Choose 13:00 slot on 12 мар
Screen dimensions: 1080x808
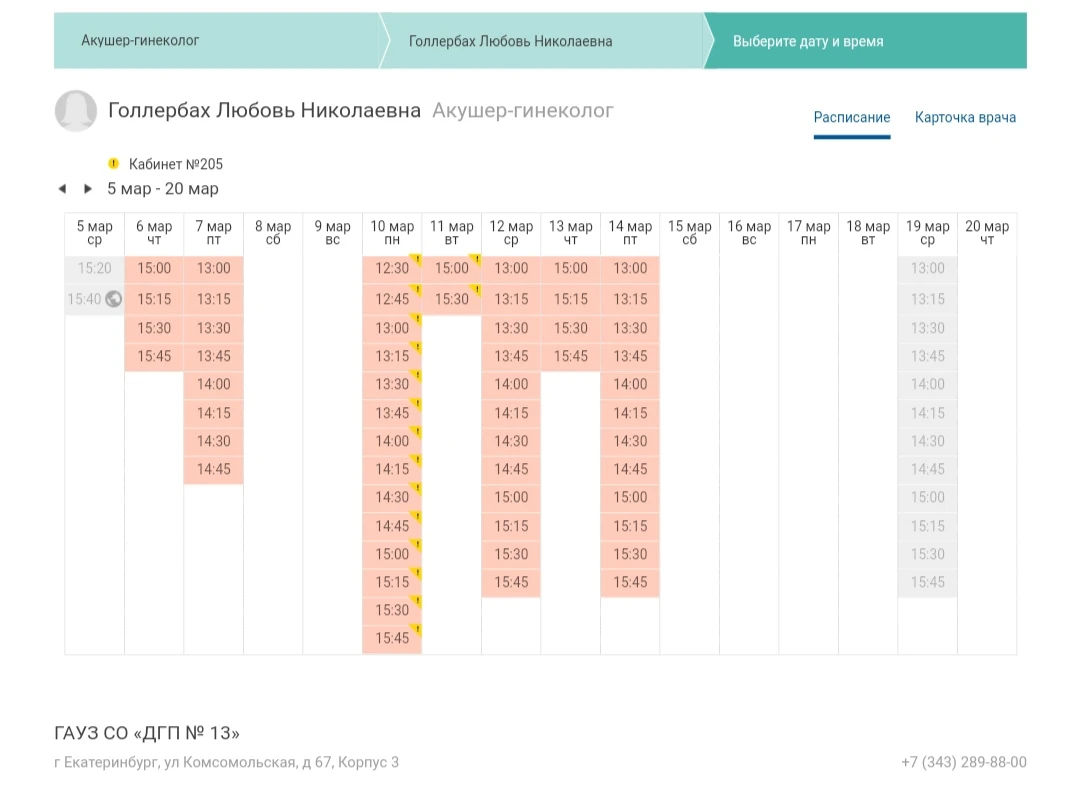(511, 269)
